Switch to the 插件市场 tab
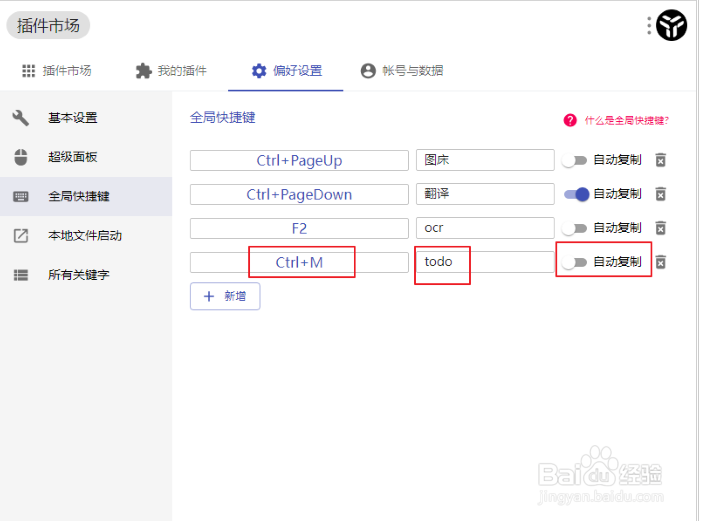 (57, 71)
